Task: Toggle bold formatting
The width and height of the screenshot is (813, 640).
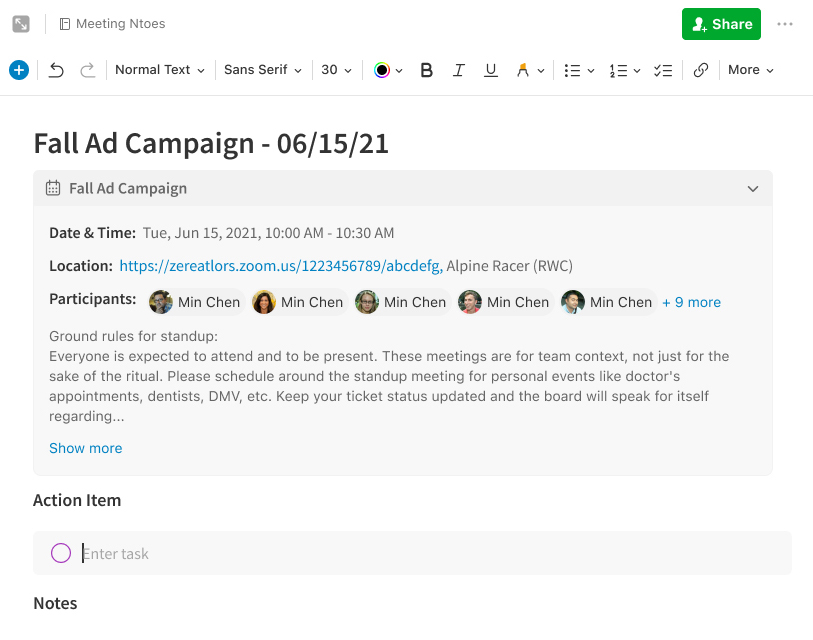Action: 427,70
